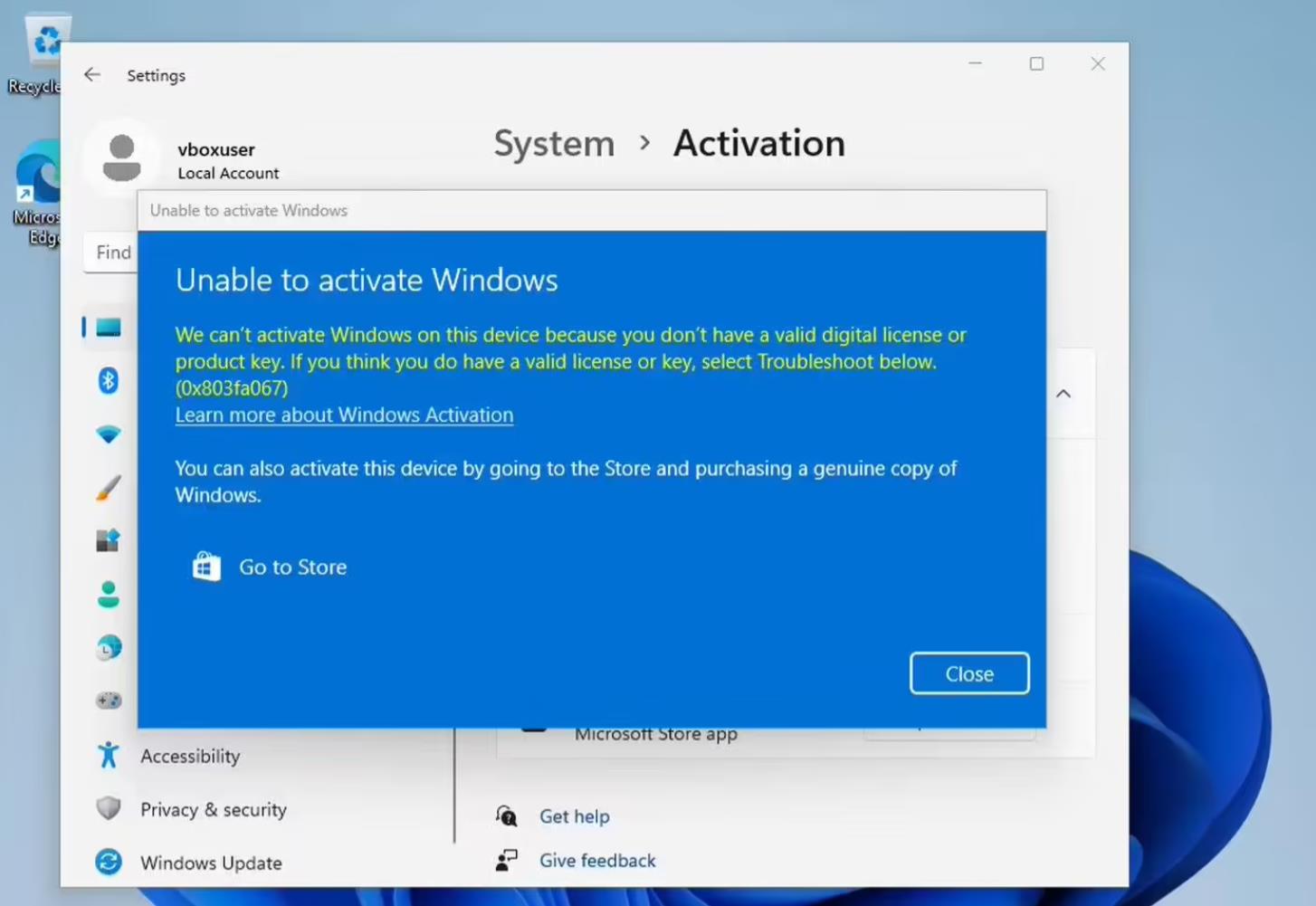Click the Get help headset icon

tap(507, 815)
